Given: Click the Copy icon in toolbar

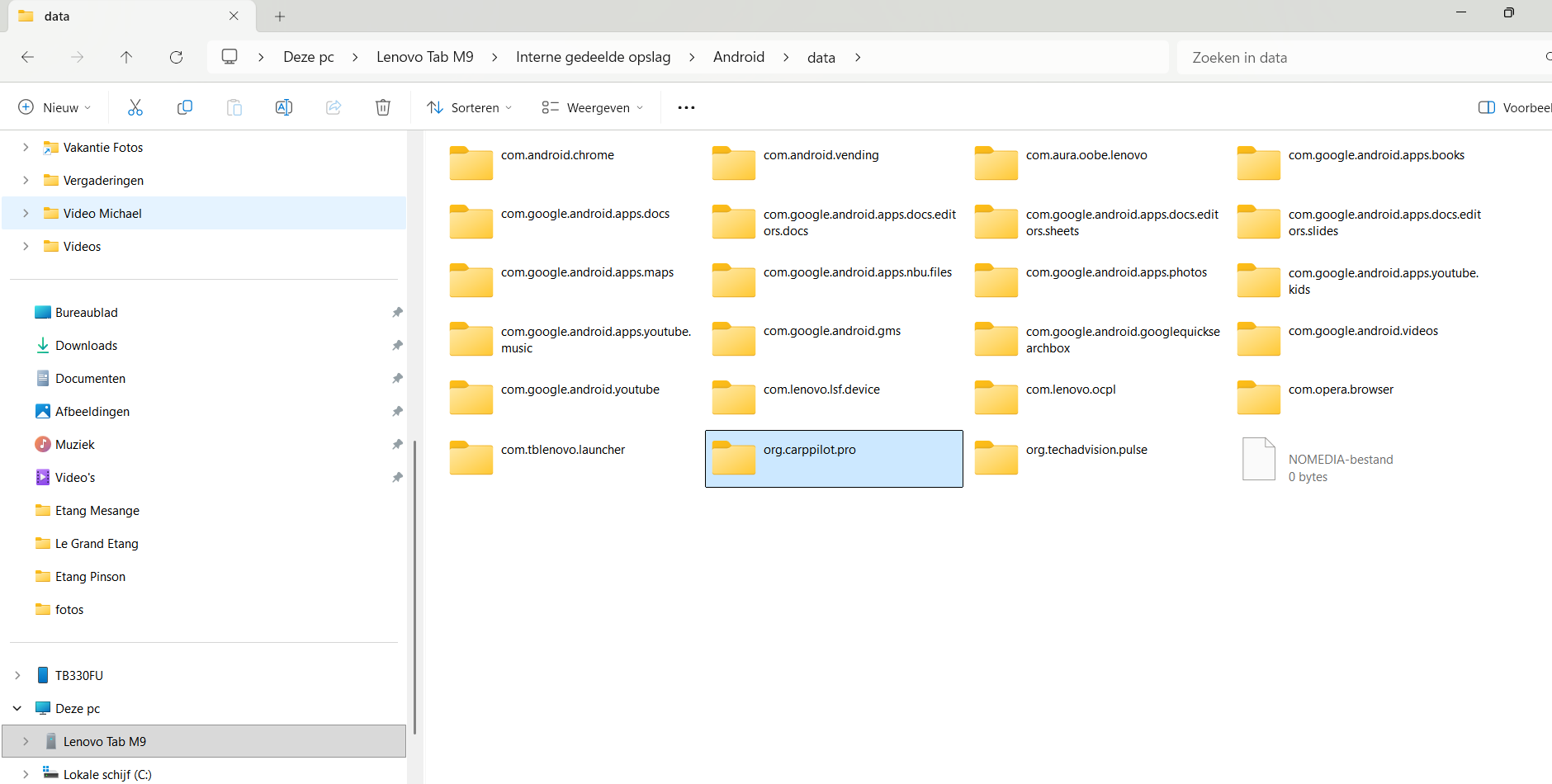Looking at the screenshot, I should (185, 107).
